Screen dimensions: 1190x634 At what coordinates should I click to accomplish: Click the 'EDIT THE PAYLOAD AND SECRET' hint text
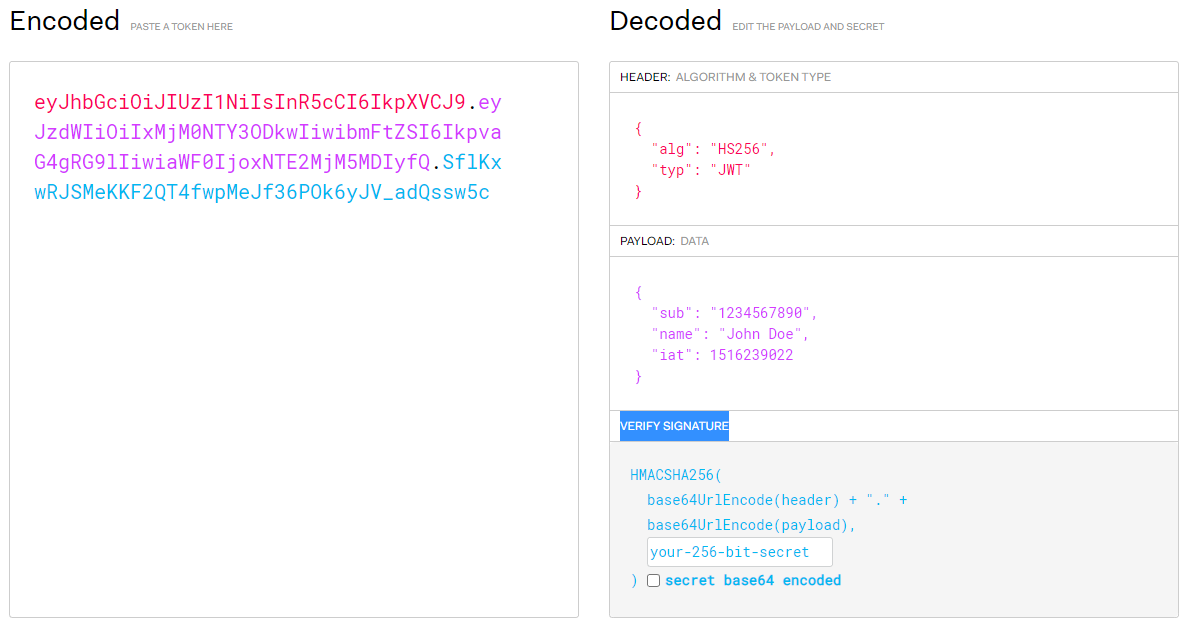click(x=807, y=27)
